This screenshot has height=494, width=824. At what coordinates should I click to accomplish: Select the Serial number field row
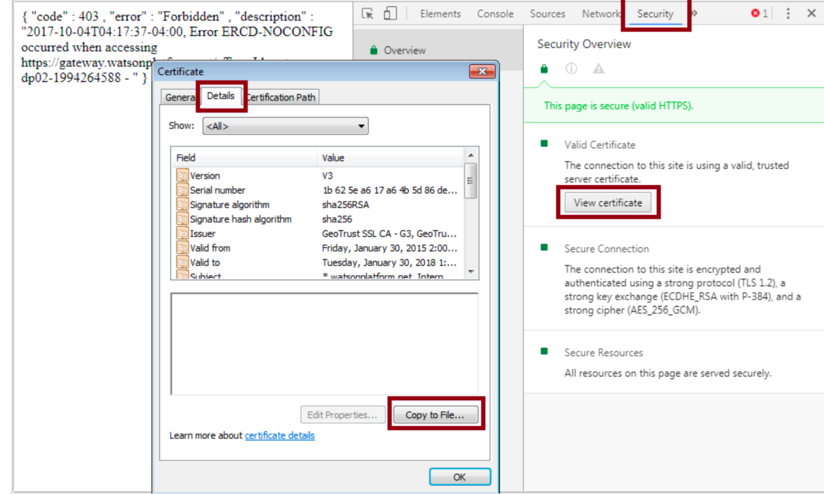(318, 190)
